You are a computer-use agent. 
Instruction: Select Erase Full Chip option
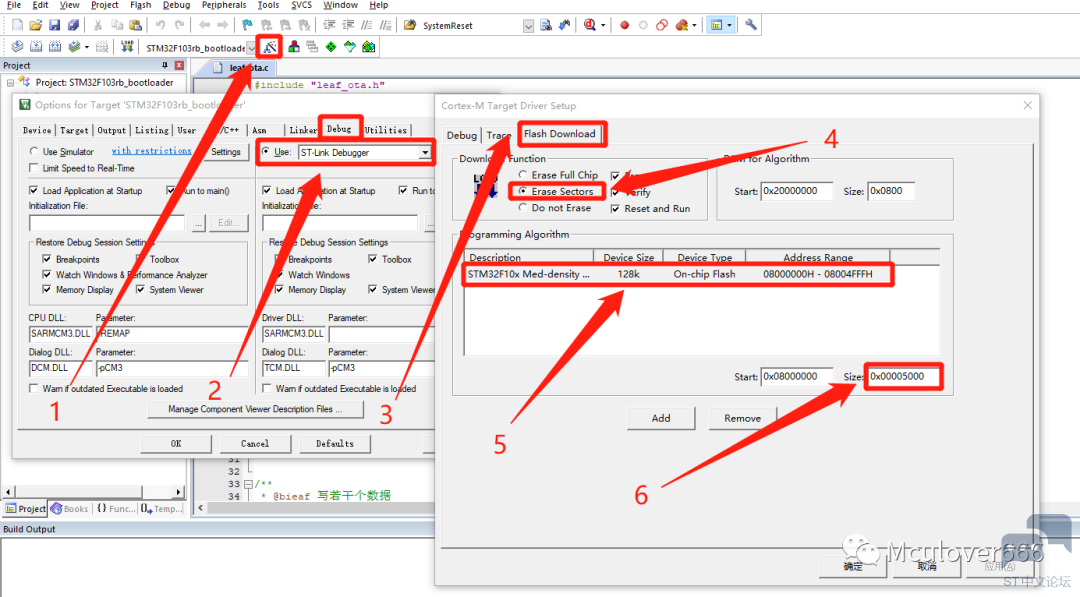(523, 175)
